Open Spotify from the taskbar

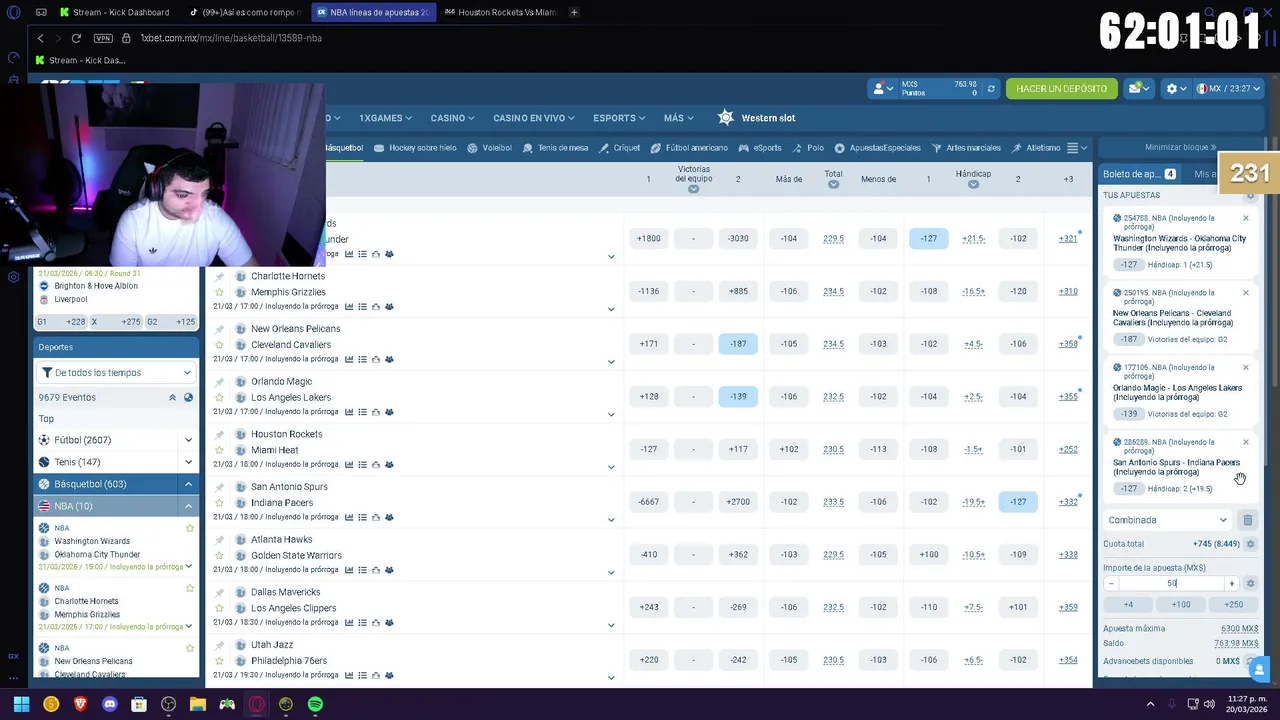point(315,704)
